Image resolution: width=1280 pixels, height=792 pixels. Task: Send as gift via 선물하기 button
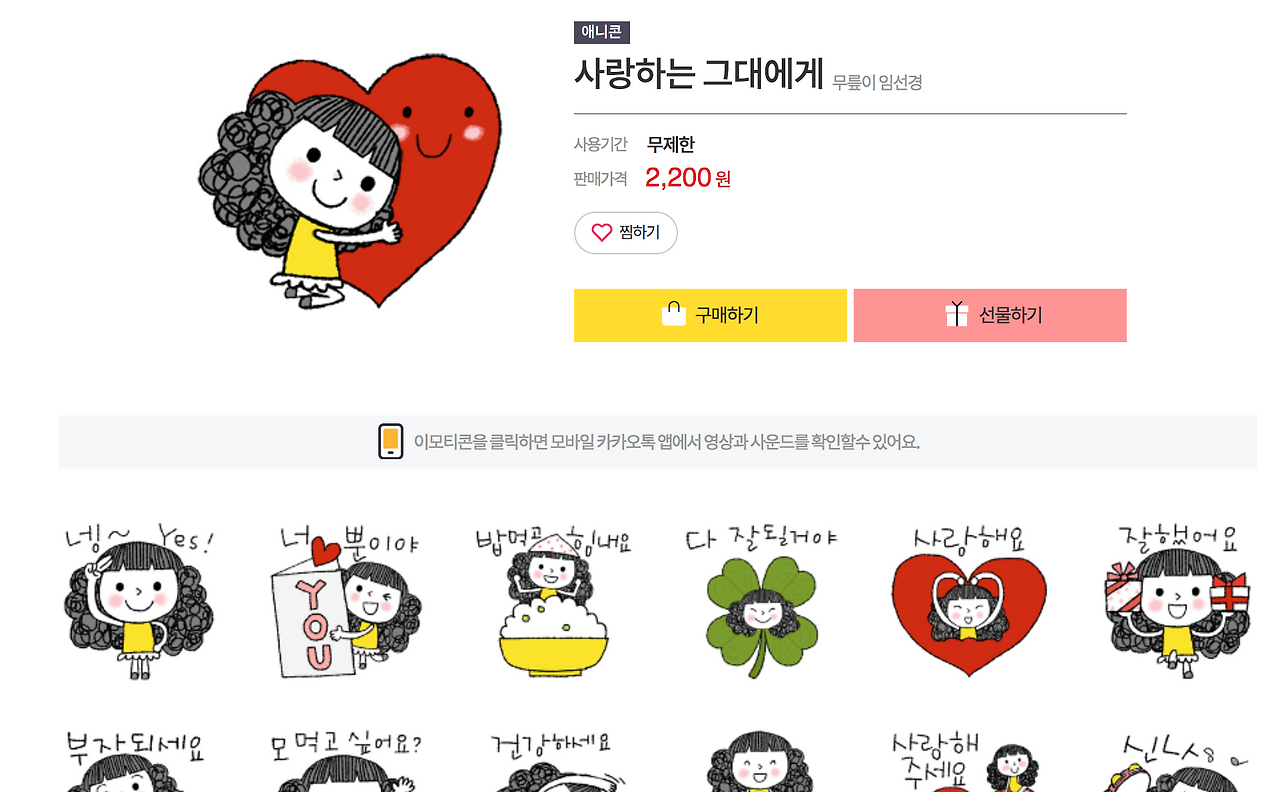tap(990, 315)
